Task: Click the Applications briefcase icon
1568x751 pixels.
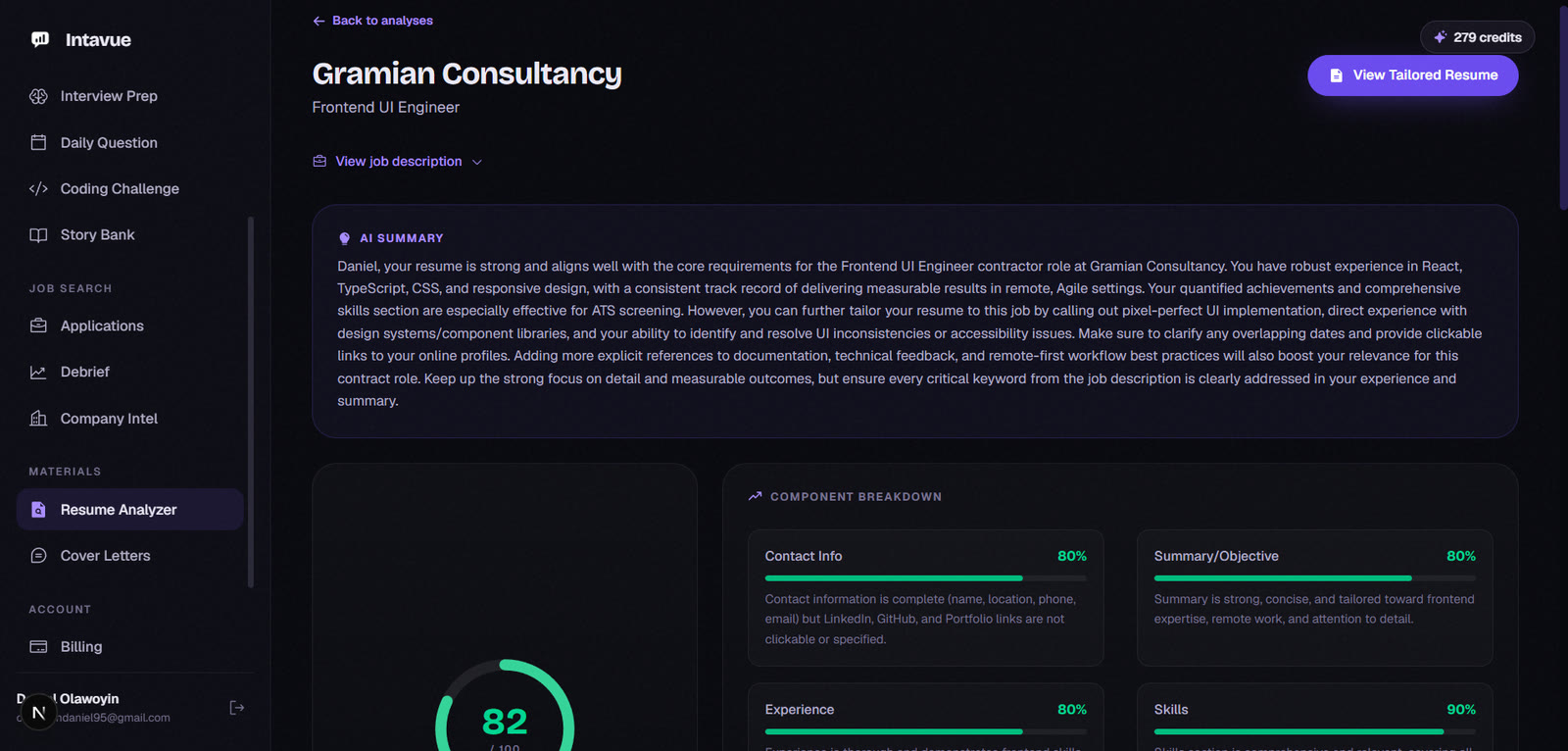Action: pyautogui.click(x=38, y=325)
